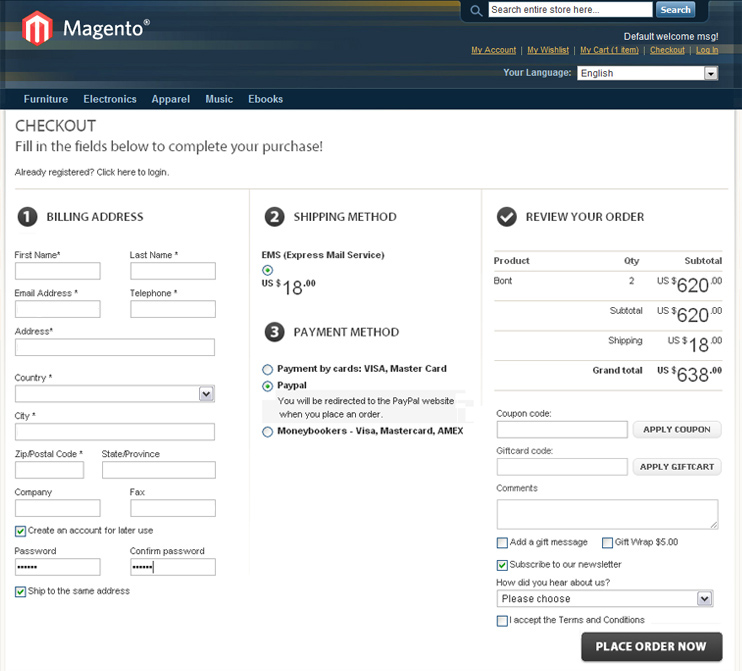Viewport: 742px width, 671px height.
Task: Click the City field
Action: click(x=115, y=432)
